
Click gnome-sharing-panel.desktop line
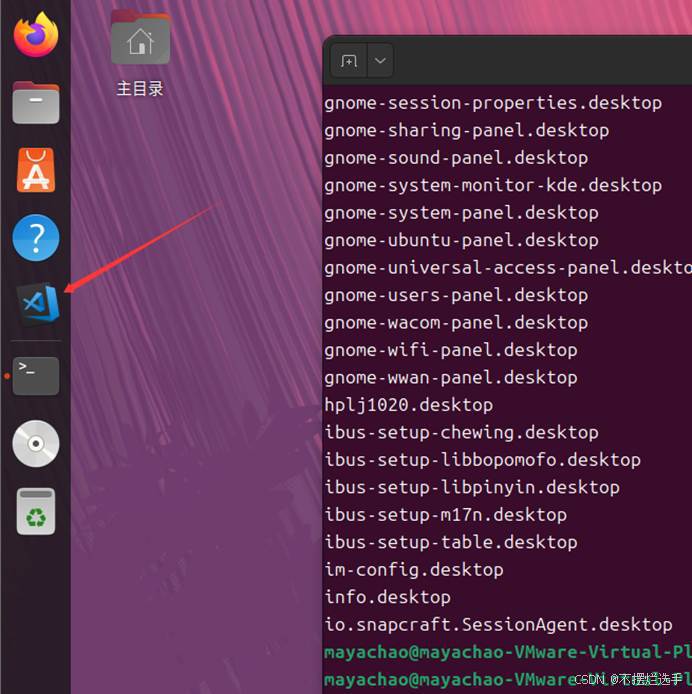tap(467, 131)
